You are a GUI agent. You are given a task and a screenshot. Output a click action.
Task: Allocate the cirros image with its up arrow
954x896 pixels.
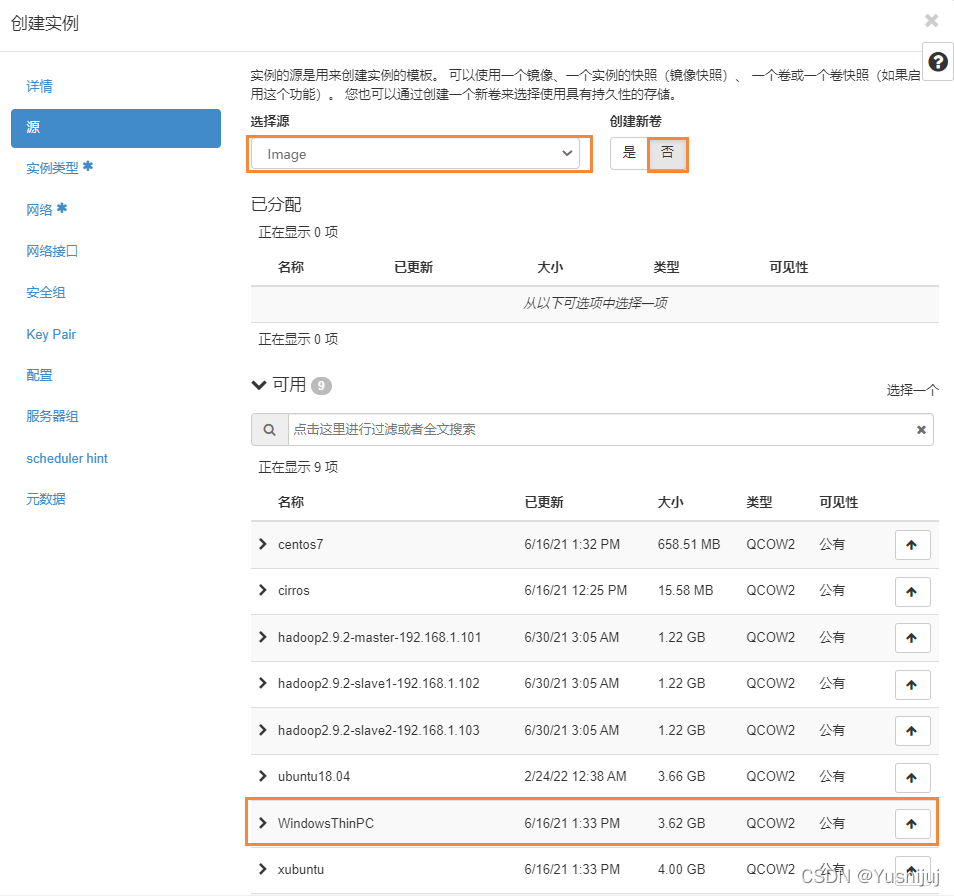pyautogui.click(x=912, y=592)
